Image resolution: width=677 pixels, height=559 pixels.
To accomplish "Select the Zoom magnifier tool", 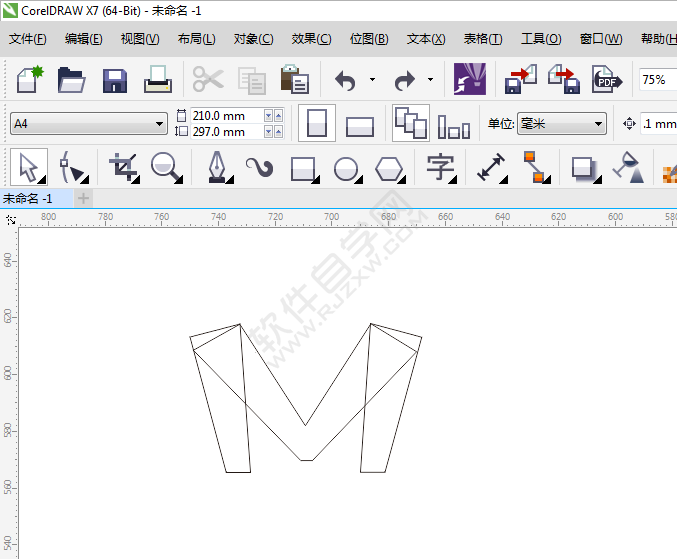I will coord(167,167).
